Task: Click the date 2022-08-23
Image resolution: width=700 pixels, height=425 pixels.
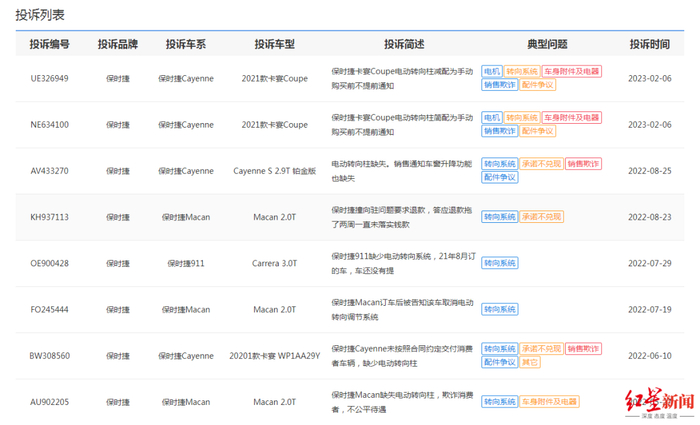Action: 650,217
